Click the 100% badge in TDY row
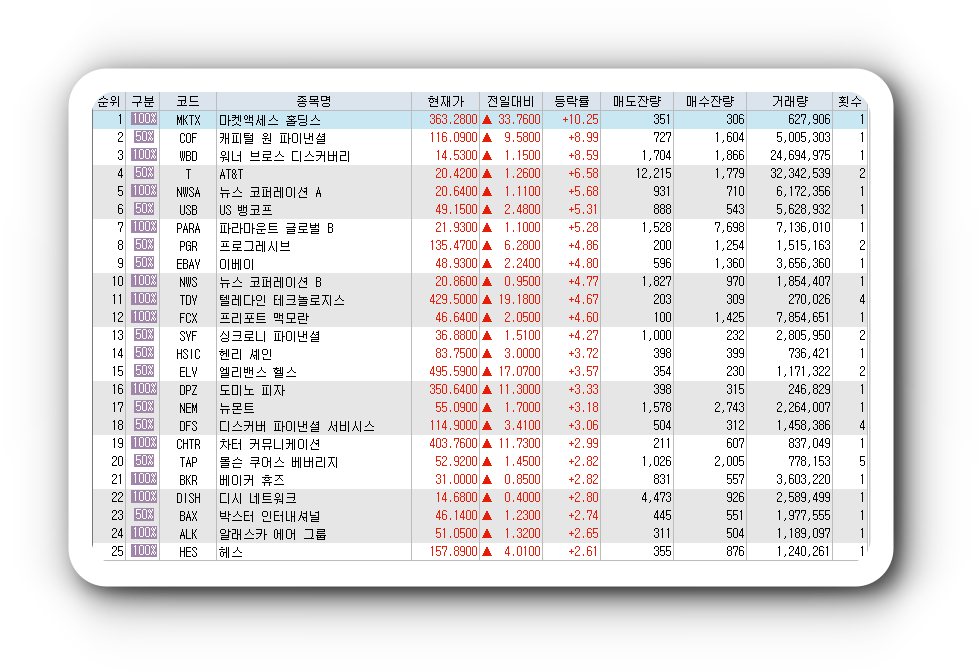This screenshot has width=979, height=672. 144,299
